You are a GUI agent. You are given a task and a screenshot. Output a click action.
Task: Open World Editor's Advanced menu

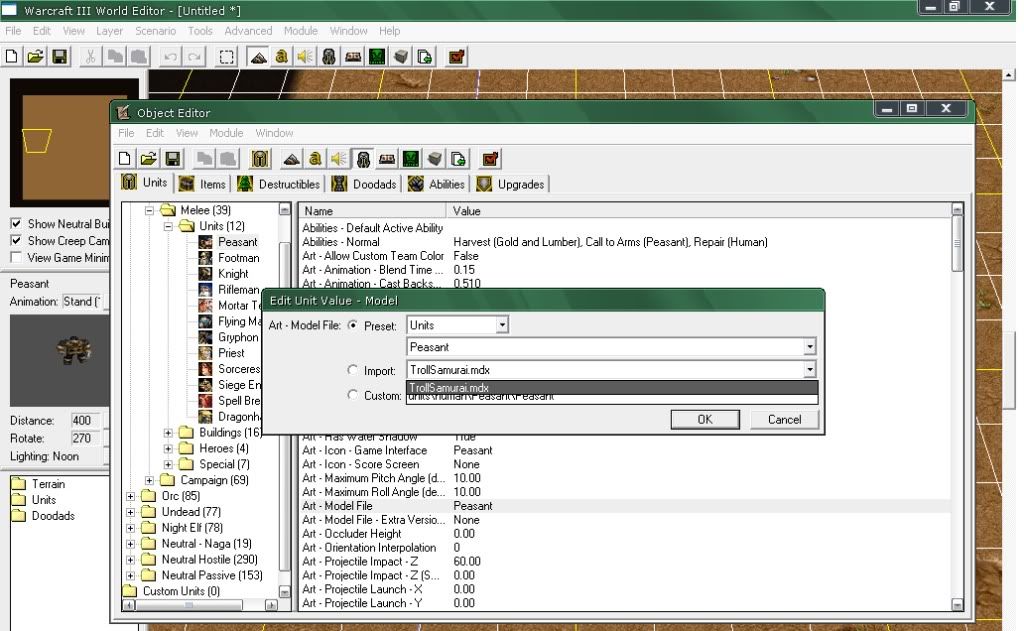[x=248, y=31]
